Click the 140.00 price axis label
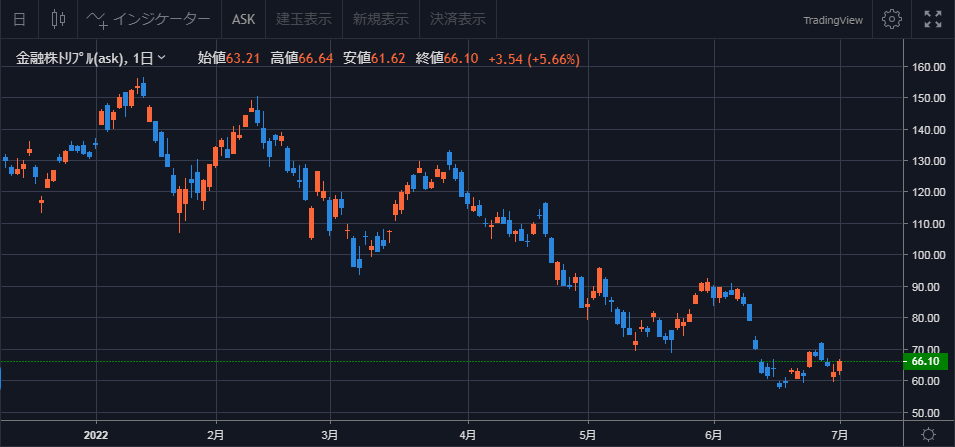Image resolution: width=955 pixels, height=447 pixels. coord(926,130)
